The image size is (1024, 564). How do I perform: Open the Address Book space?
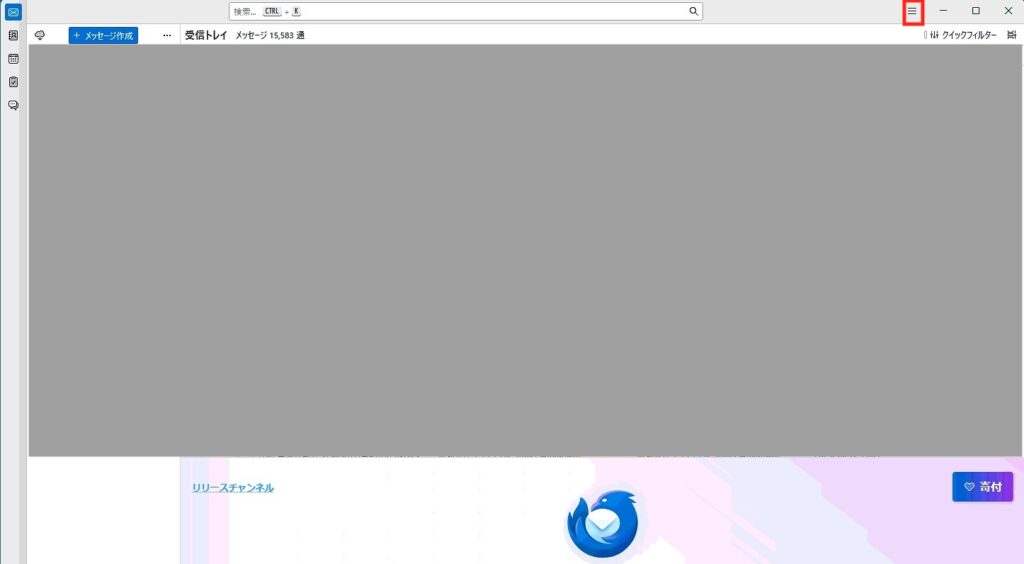pyautogui.click(x=13, y=35)
